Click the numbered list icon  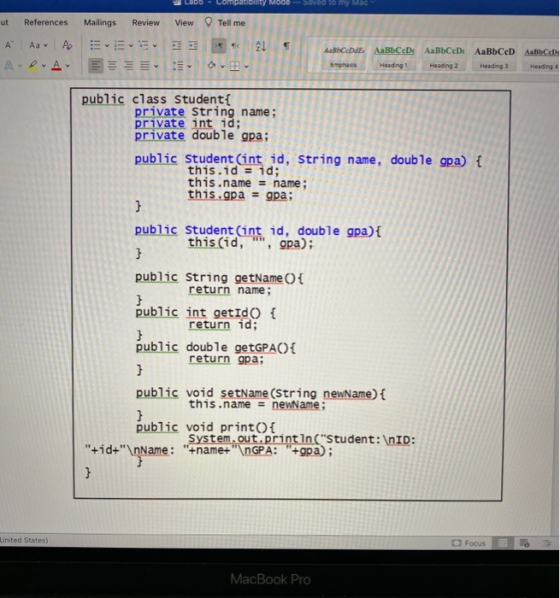tap(119, 45)
